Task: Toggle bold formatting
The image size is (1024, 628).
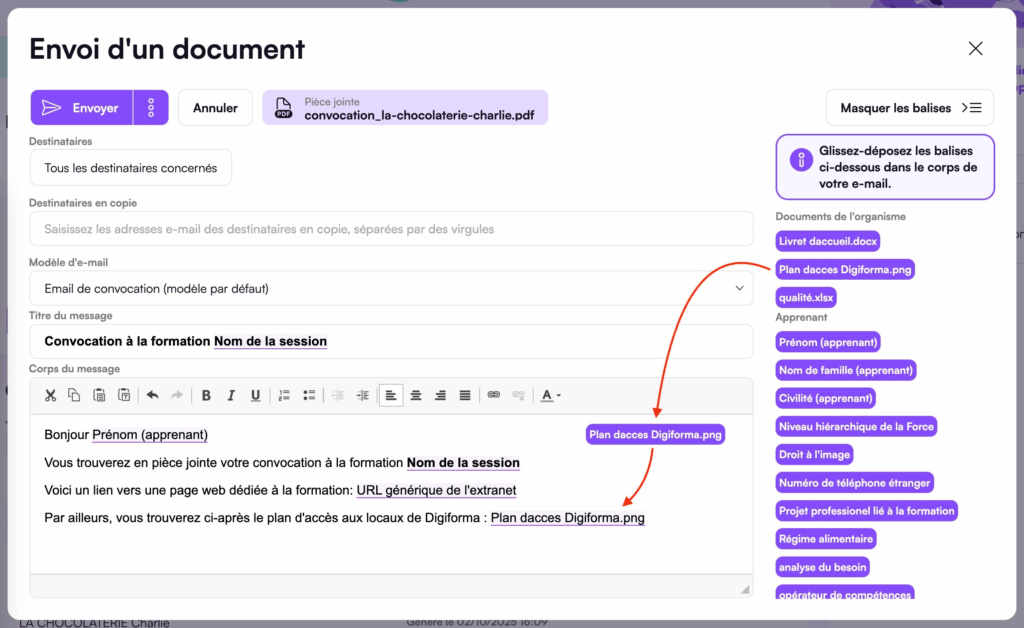Action: point(206,395)
